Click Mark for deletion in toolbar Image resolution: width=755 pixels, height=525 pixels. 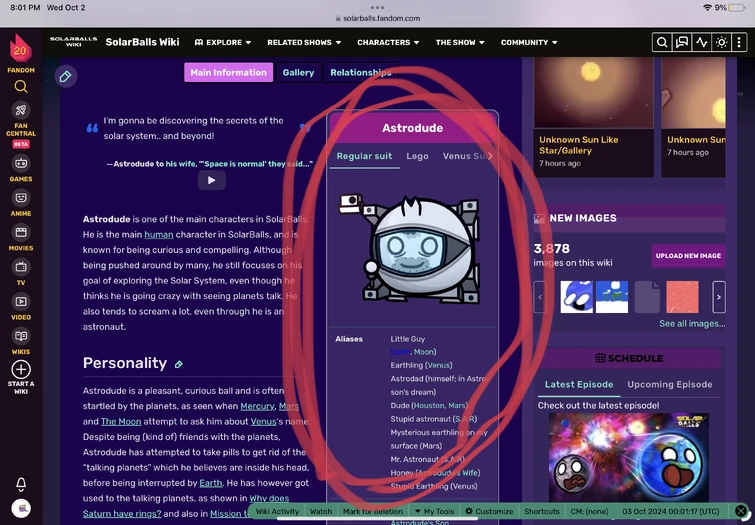[x=373, y=512]
